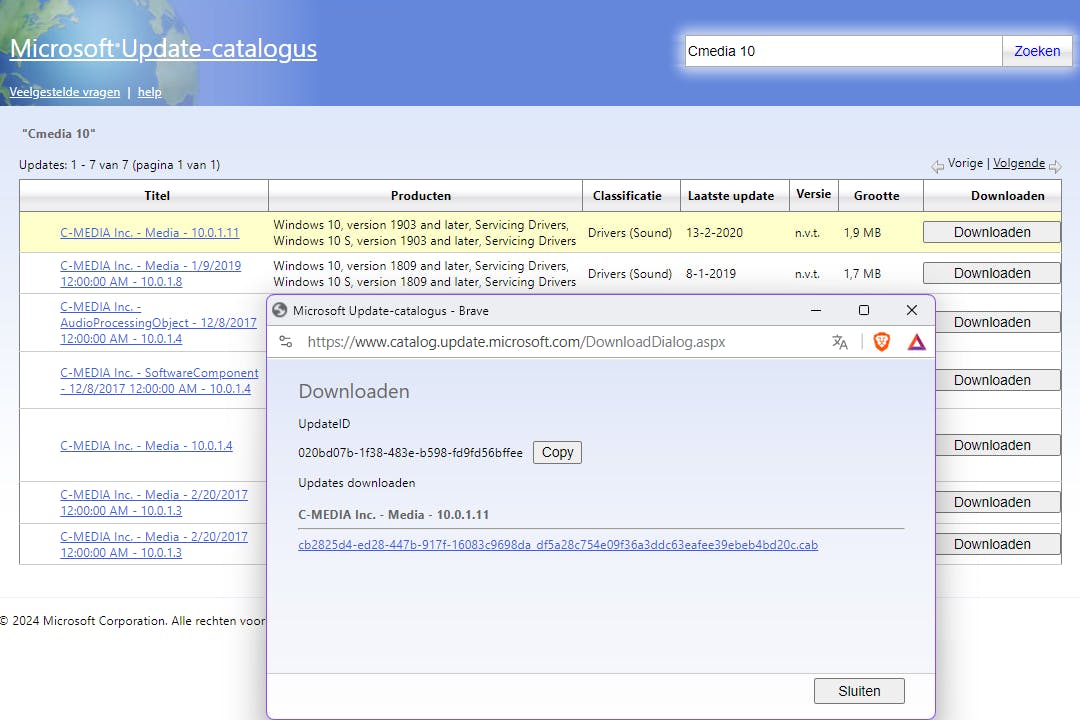Open Microsoft Update-catalogus home link
Image resolution: width=1080 pixels, height=720 pixels.
click(163, 48)
